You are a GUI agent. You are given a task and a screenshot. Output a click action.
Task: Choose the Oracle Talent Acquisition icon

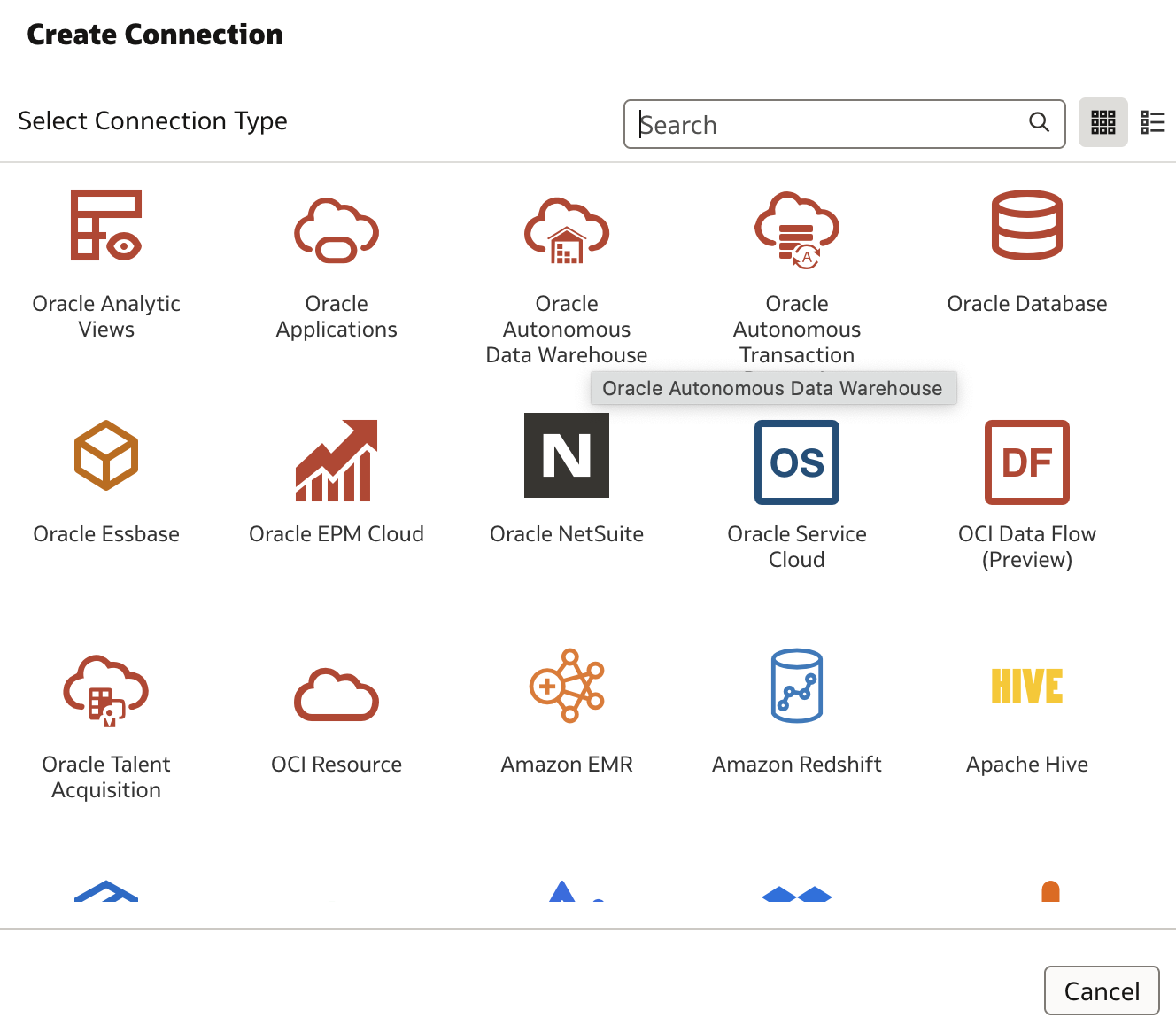[106, 691]
